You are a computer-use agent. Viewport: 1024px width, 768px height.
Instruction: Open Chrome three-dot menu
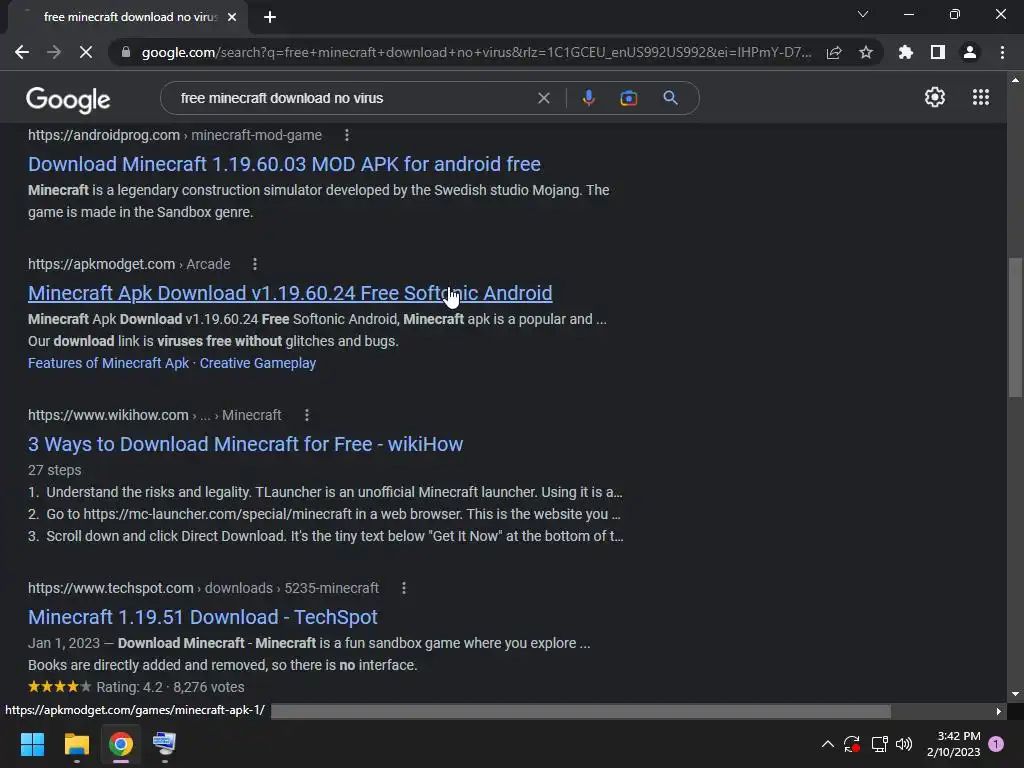click(1002, 52)
